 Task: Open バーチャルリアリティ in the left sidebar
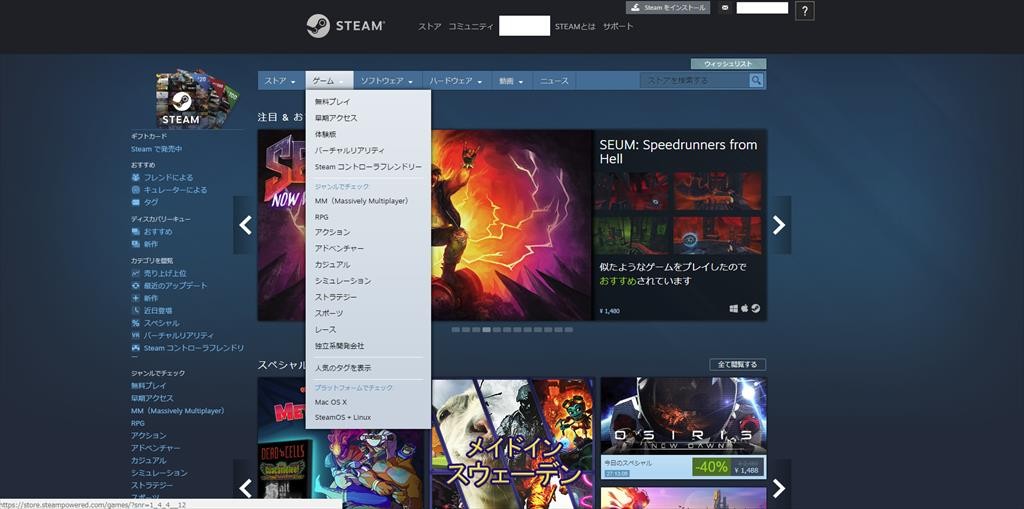coord(178,335)
